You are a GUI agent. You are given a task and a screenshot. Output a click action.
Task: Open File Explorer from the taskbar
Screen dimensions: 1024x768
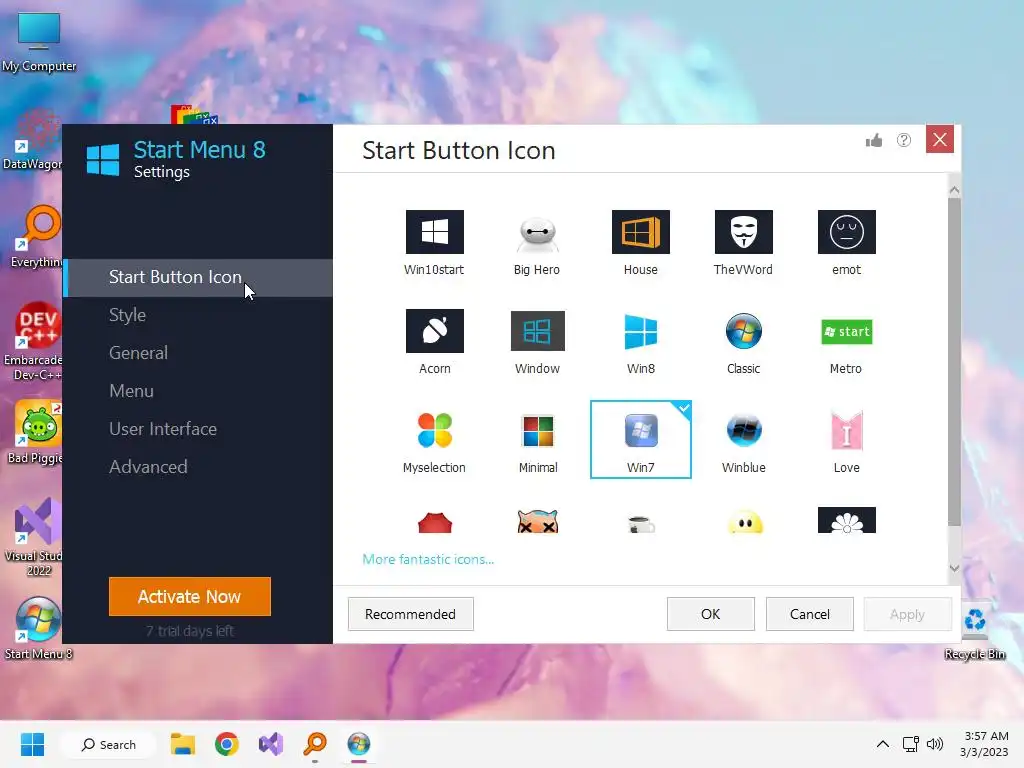[x=183, y=744]
